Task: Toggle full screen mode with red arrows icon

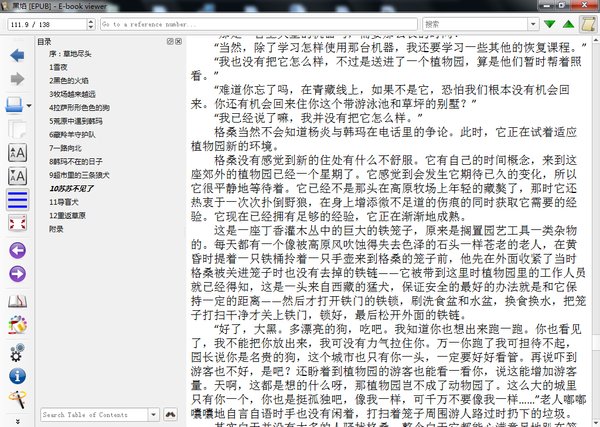Action: tap(17, 223)
